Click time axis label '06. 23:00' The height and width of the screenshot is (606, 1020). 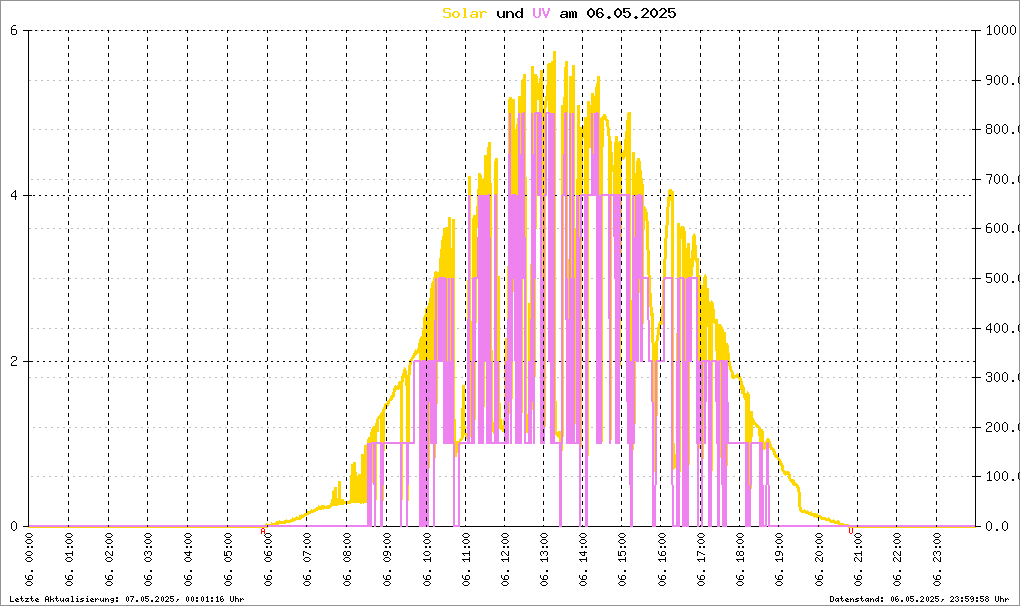937,559
